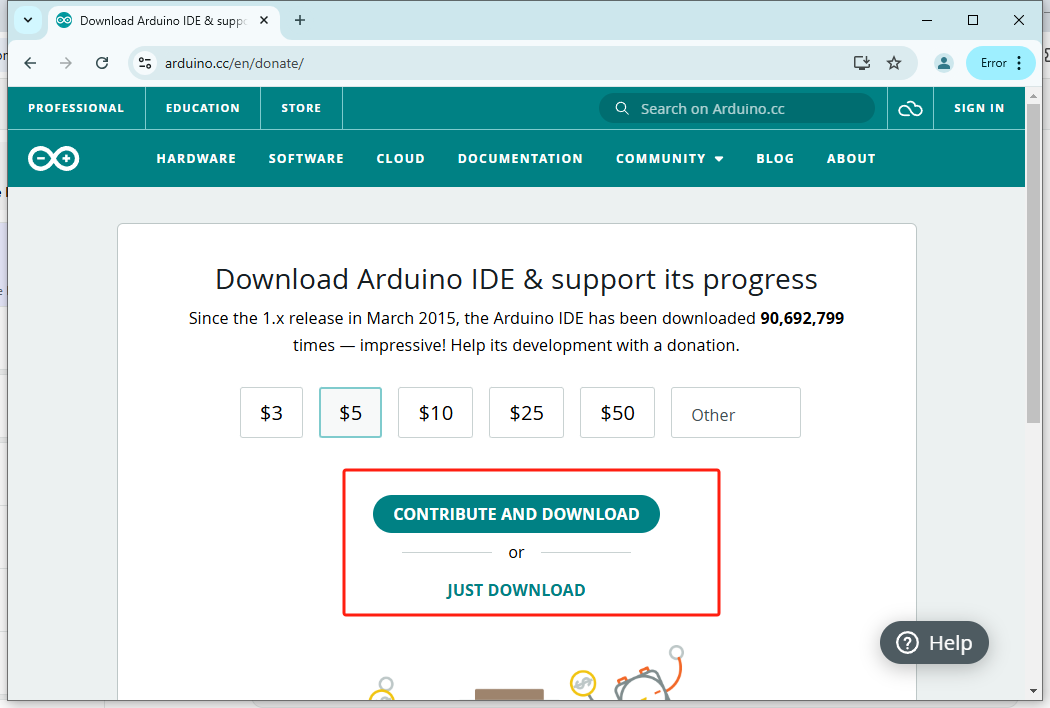Viewport: 1050px width, 708px height.
Task: Click the install app icon in address bar
Action: (x=862, y=63)
